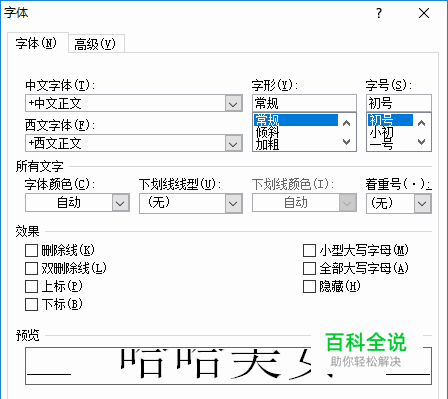Enable the 删除线(K) checkbox
The width and height of the screenshot is (448, 399).
[31, 250]
